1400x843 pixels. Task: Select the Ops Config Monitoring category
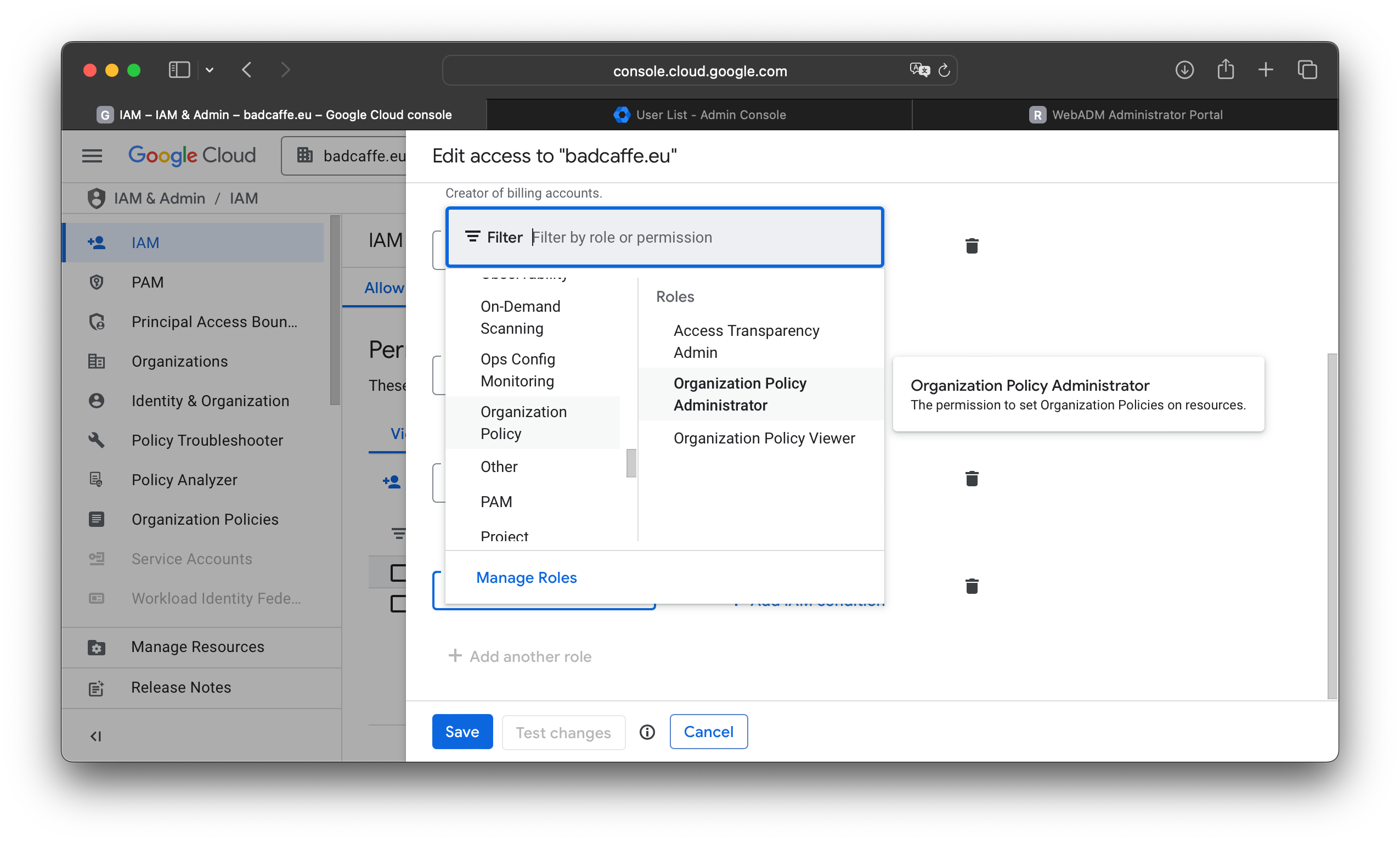(533, 370)
